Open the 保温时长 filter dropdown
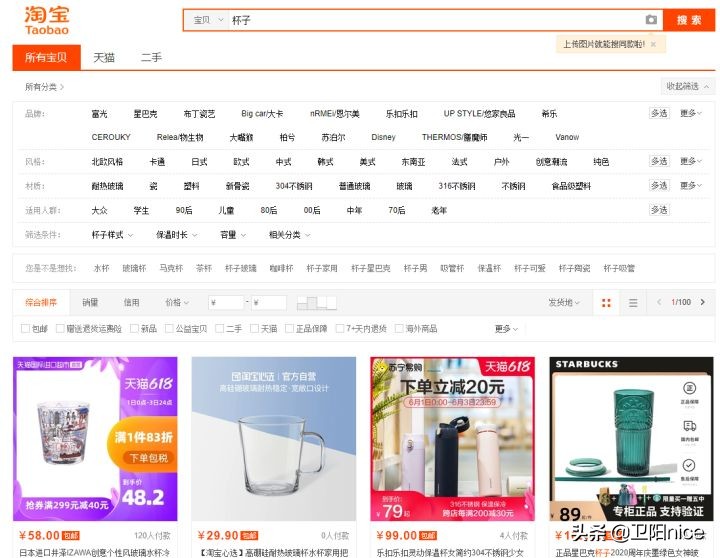This screenshot has width=720, height=558. [176, 235]
